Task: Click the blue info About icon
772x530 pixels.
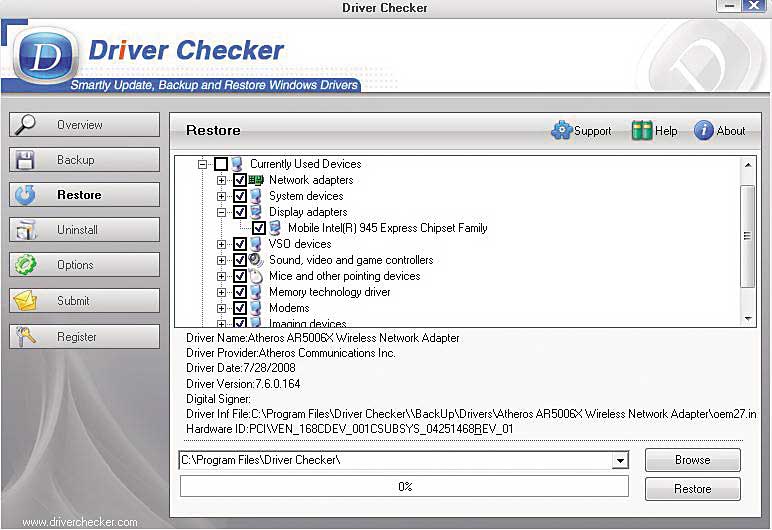Action: point(703,131)
